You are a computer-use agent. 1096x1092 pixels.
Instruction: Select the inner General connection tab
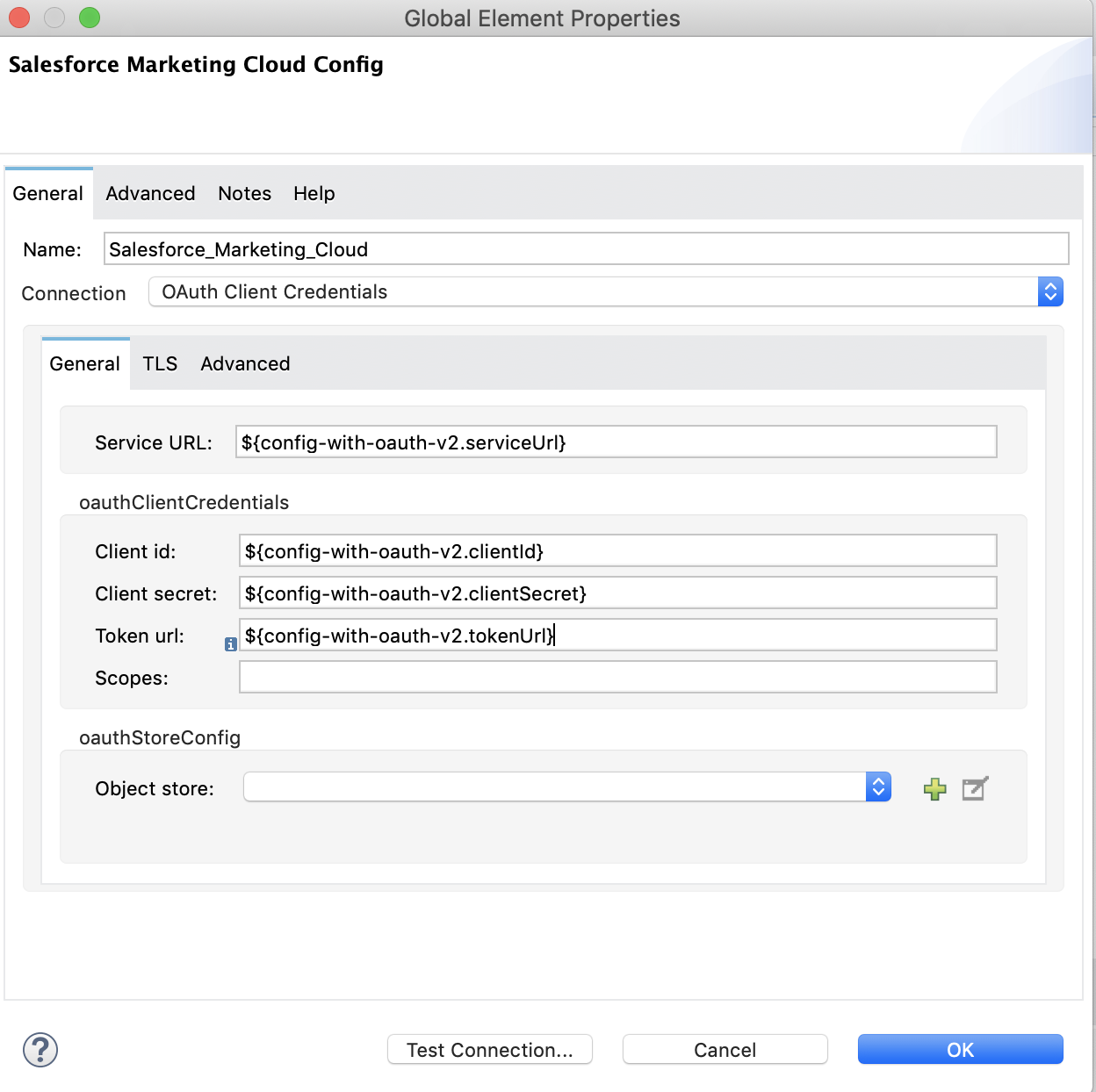click(84, 363)
